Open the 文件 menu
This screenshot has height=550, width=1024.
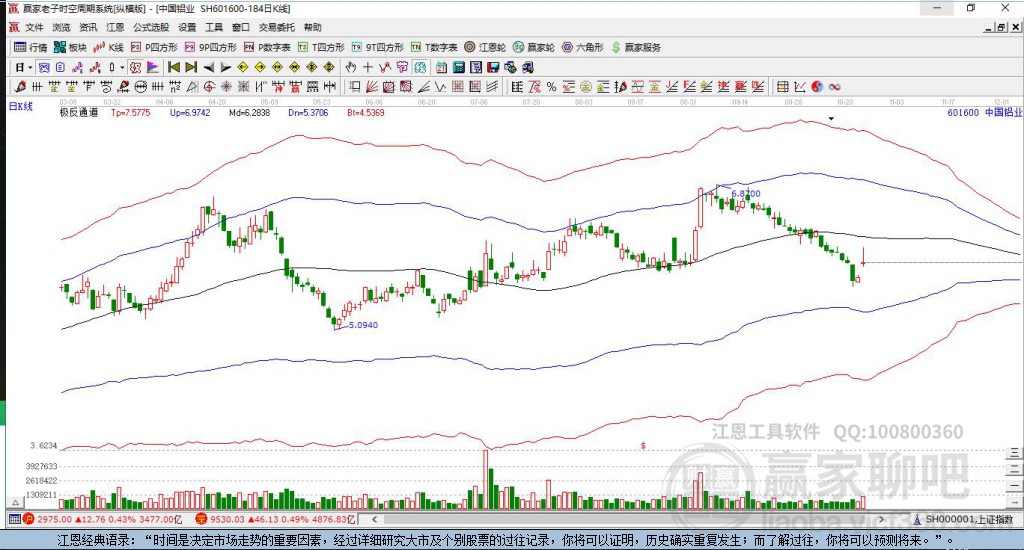(34, 27)
